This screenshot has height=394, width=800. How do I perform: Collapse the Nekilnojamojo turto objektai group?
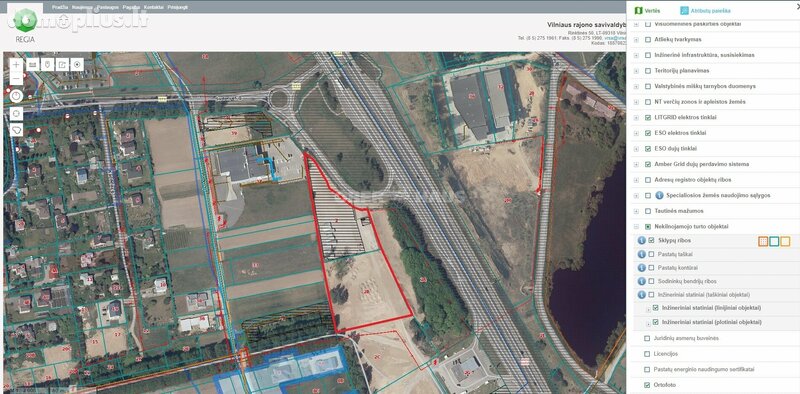coord(636,226)
